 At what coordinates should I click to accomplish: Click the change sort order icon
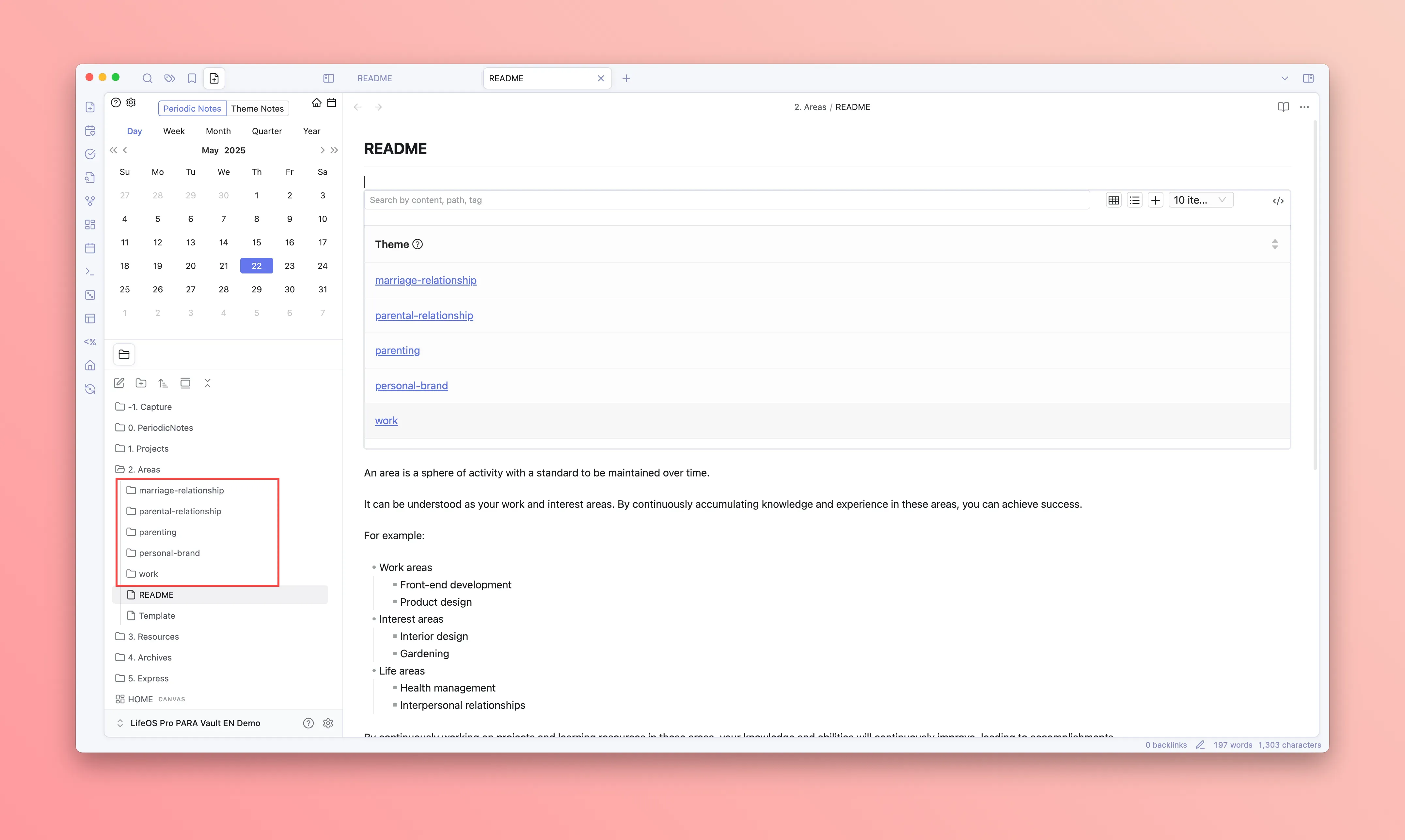[163, 383]
